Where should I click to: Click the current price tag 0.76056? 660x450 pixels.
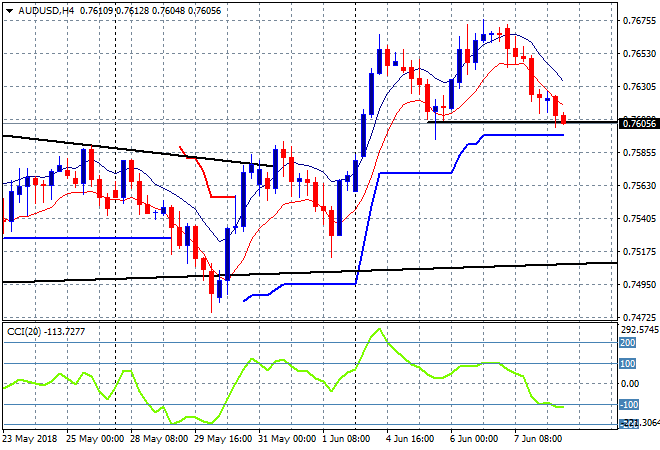click(639, 123)
